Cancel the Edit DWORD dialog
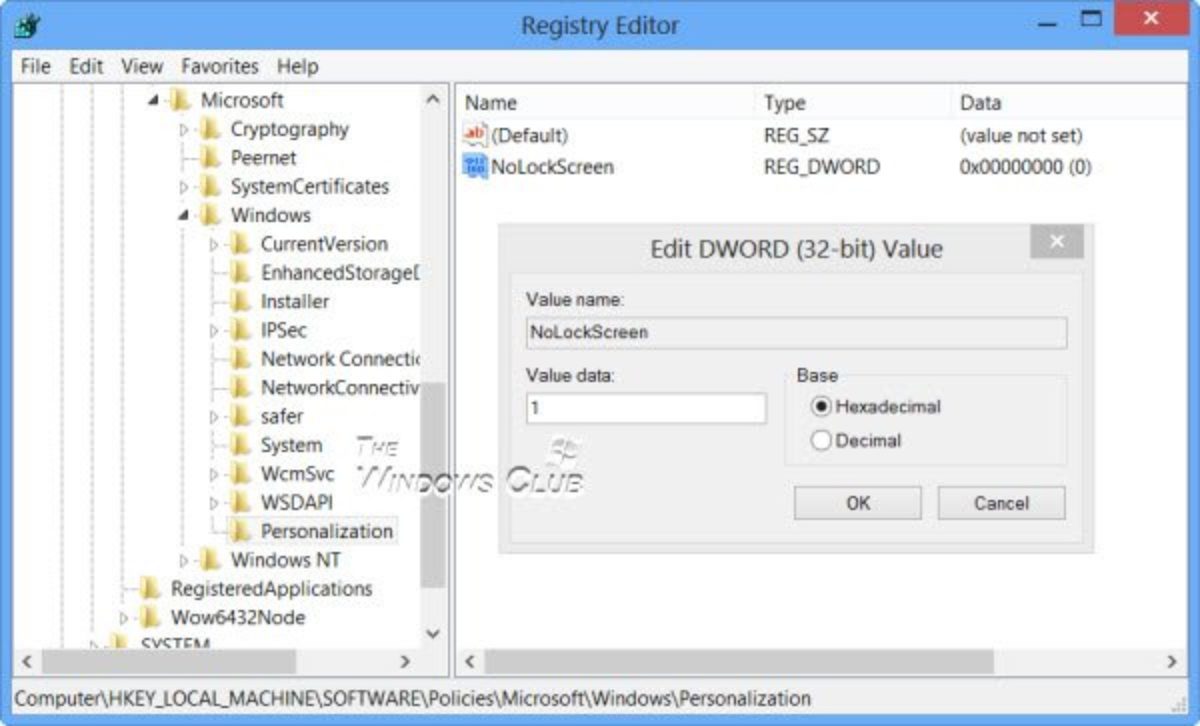 click(x=1002, y=503)
